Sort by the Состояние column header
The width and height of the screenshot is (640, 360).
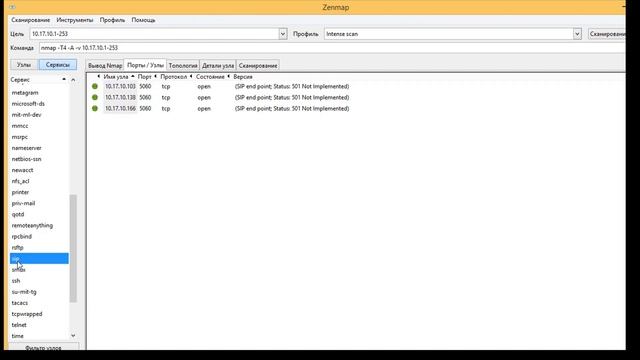(210, 77)
